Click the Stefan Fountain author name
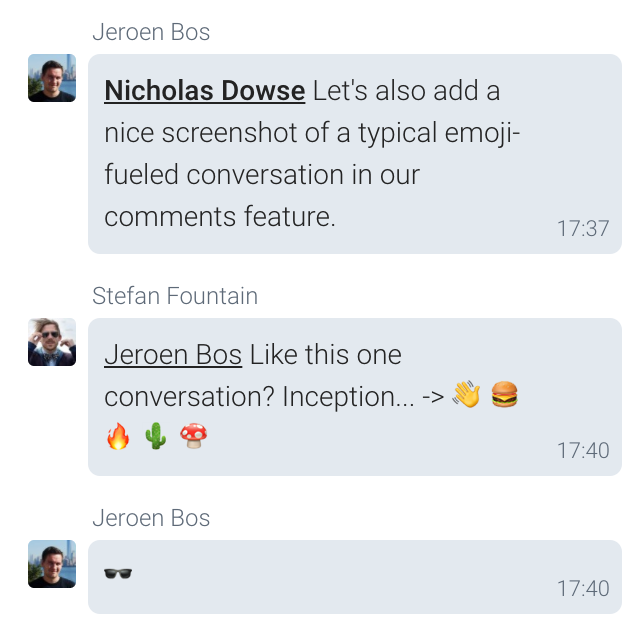This screenshot has width=640, height=638. pos(175,296)
